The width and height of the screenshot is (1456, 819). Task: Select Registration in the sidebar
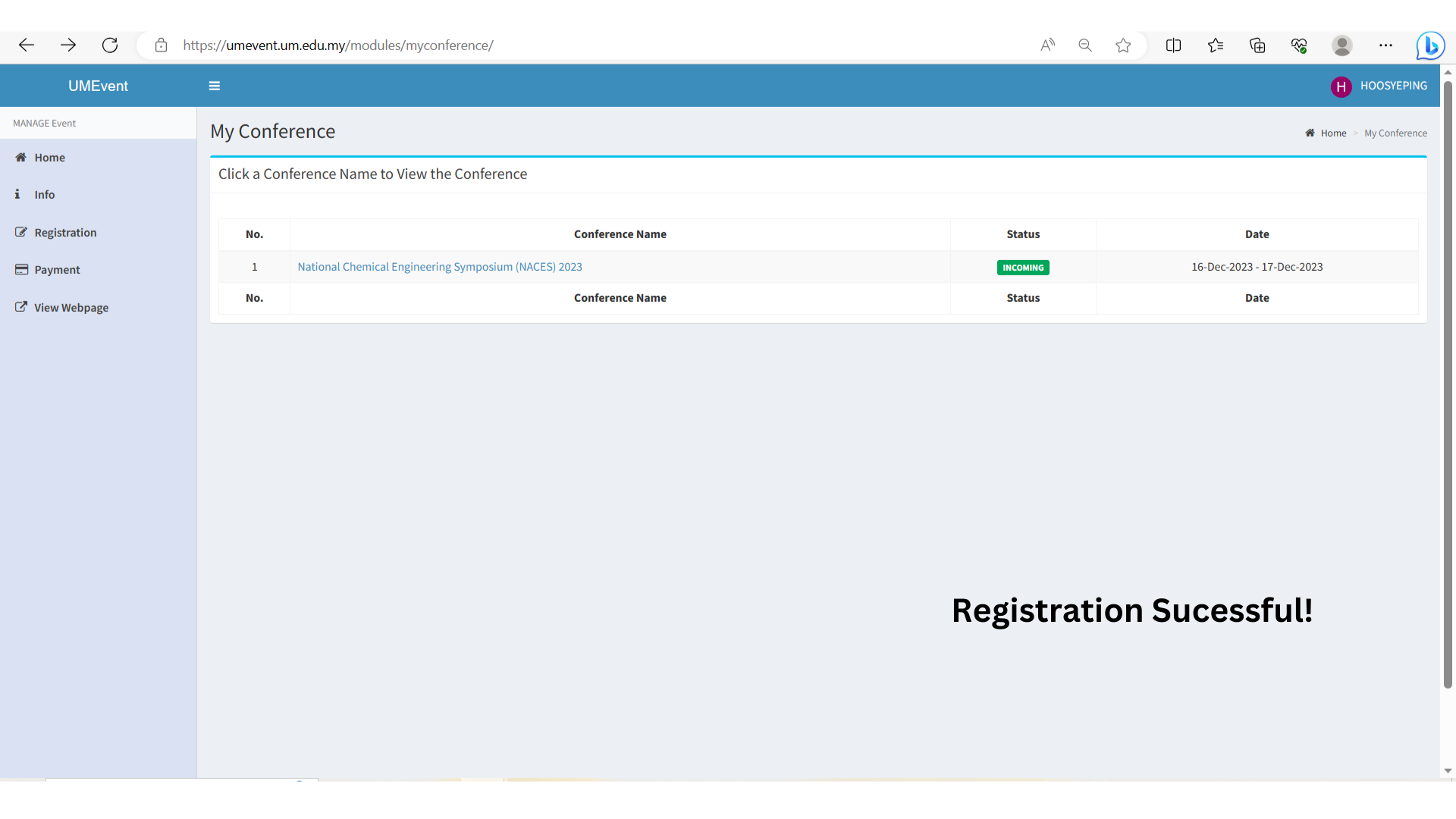(65, 233)
